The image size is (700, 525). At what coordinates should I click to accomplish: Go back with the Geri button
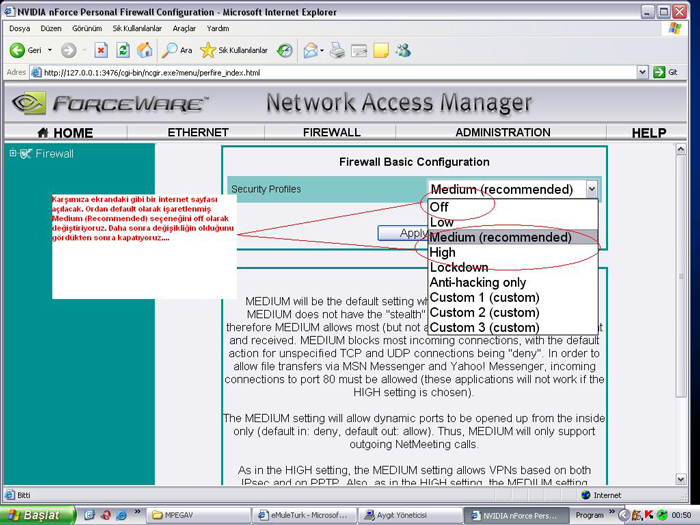pos(25,50)
